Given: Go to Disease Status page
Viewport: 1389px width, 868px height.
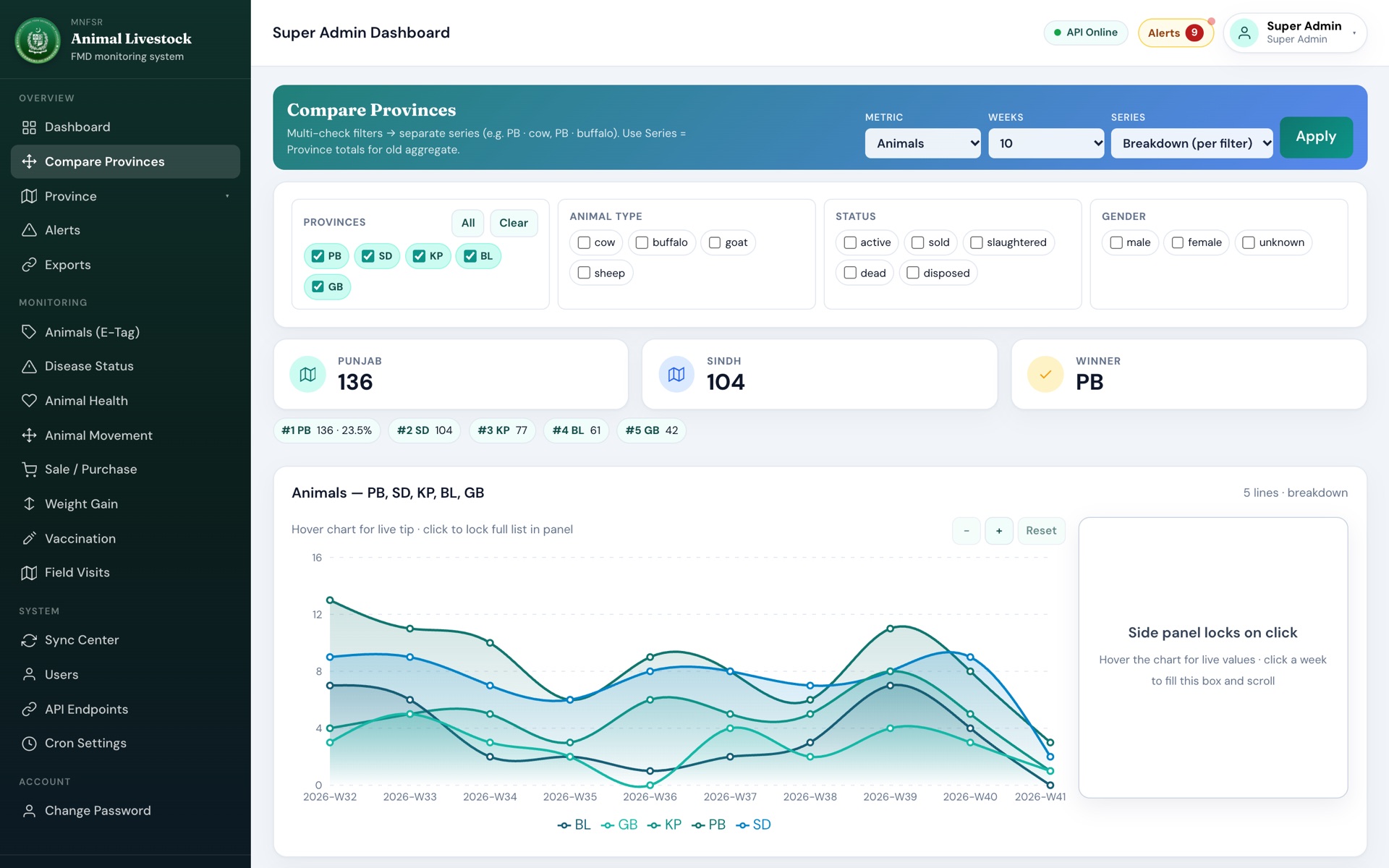Looking at the screenshot, I should pos(125,366).
